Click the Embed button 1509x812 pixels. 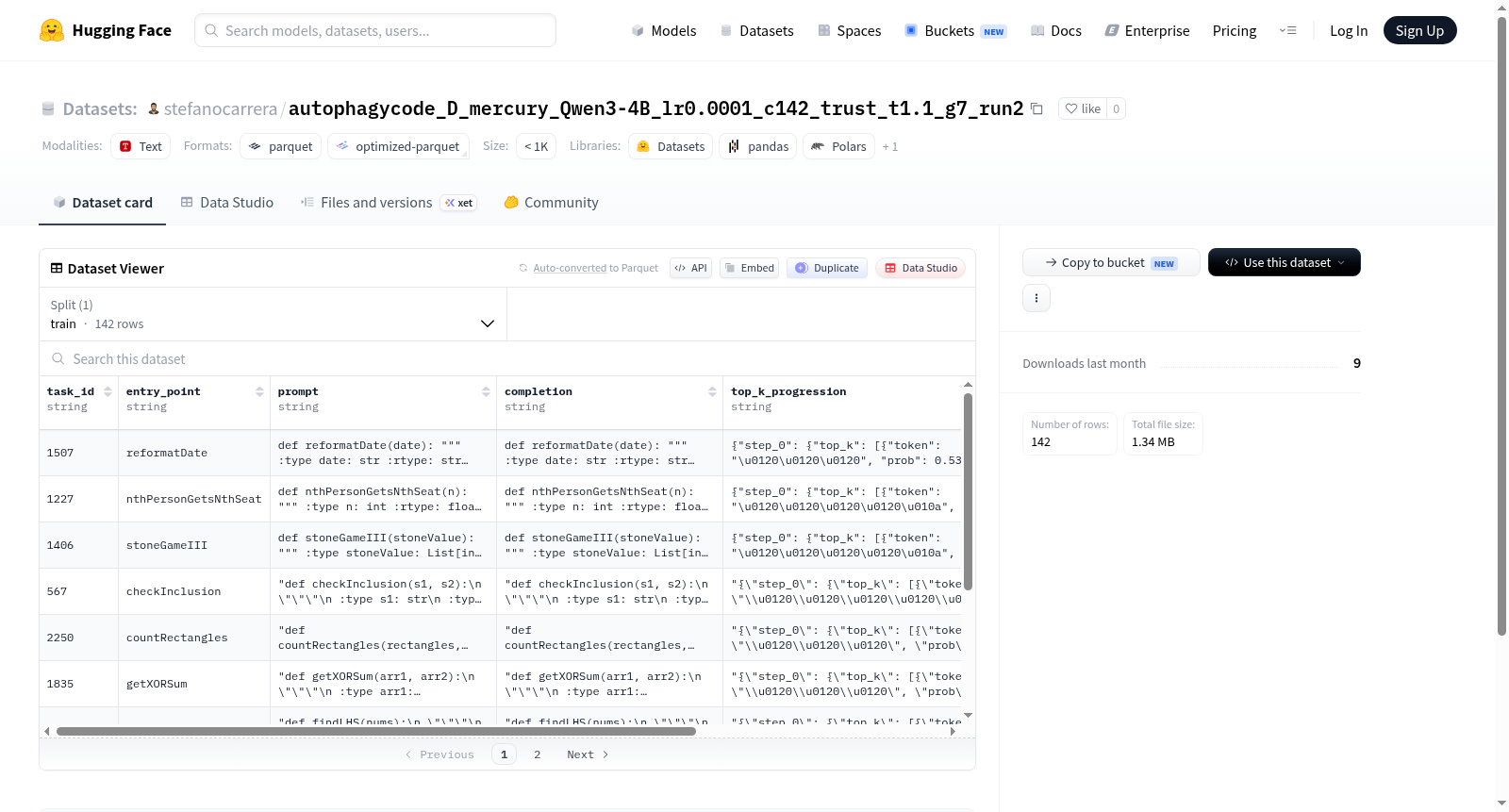click(750, 268)
